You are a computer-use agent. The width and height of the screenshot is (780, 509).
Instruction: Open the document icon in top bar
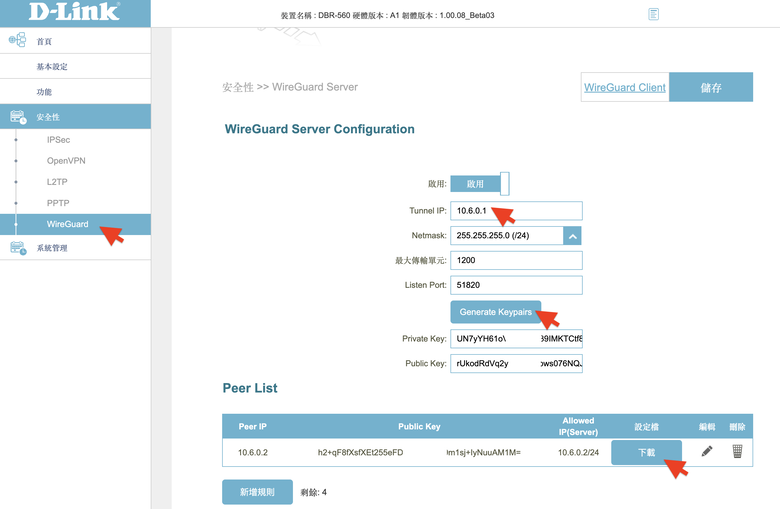tap(654, 14)
